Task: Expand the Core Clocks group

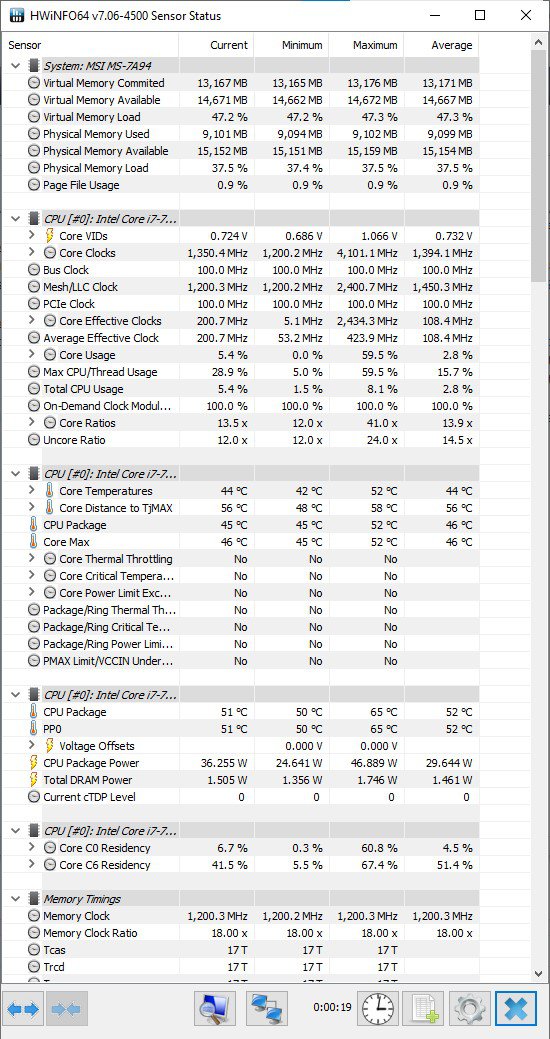Action: [32, 252]
